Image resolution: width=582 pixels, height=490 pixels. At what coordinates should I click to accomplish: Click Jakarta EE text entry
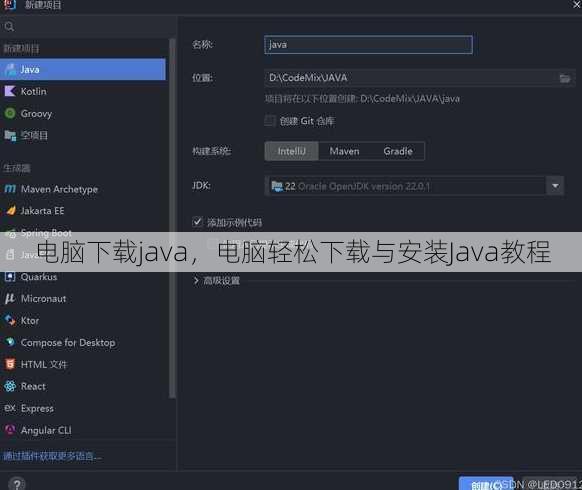pos(42,211)
